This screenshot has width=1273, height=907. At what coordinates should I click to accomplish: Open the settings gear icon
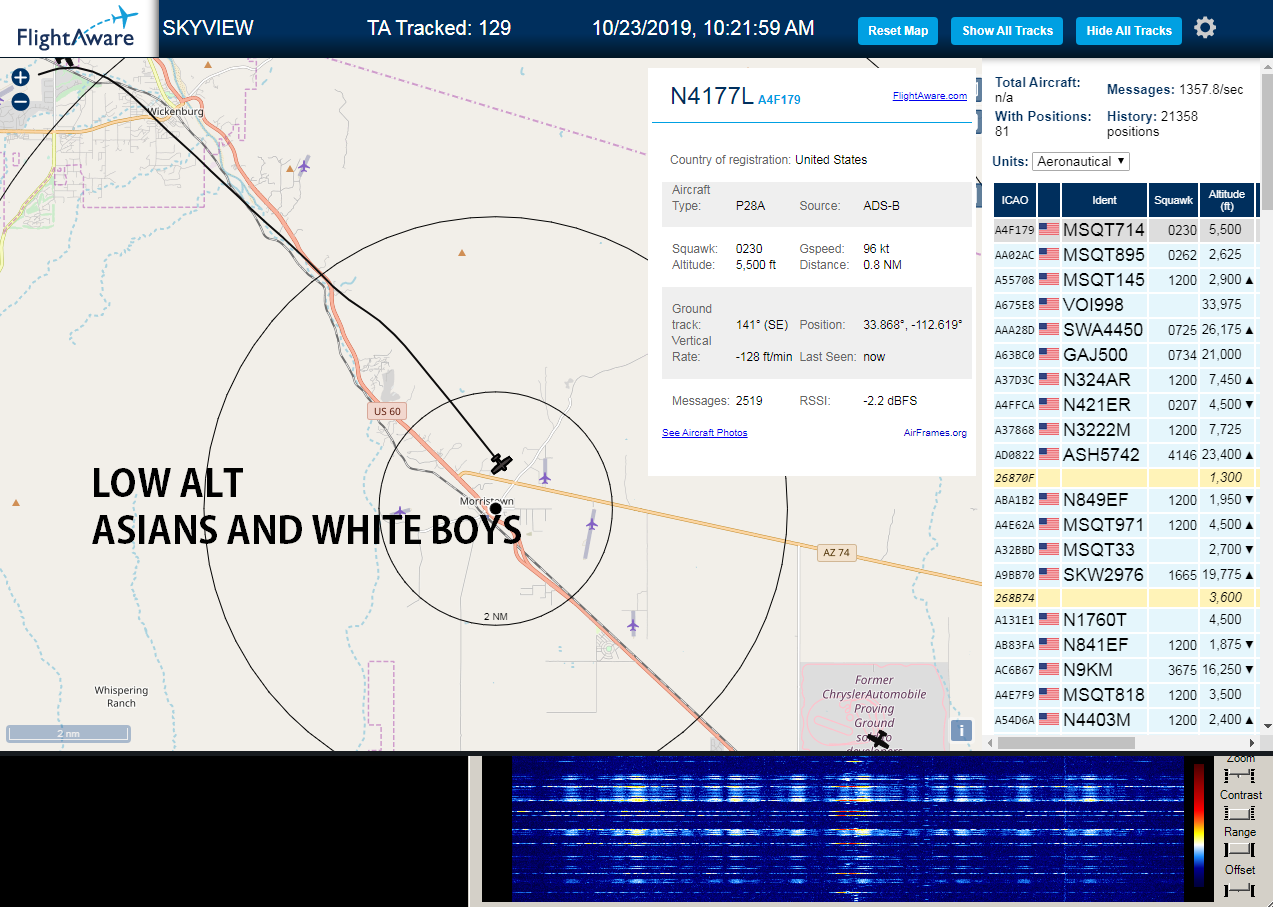[1205, 28]
